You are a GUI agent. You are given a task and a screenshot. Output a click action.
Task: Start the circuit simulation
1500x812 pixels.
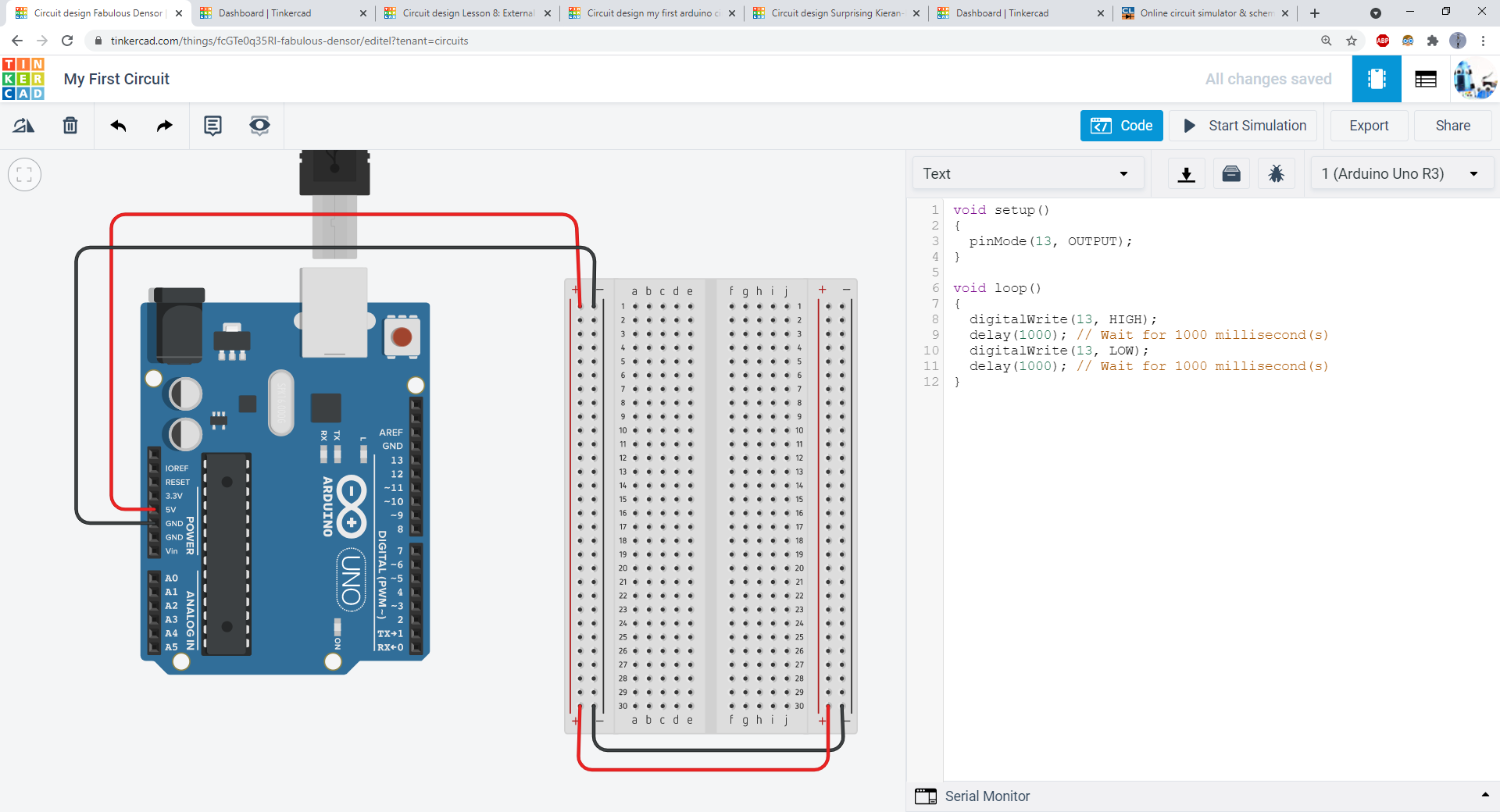1242,125
